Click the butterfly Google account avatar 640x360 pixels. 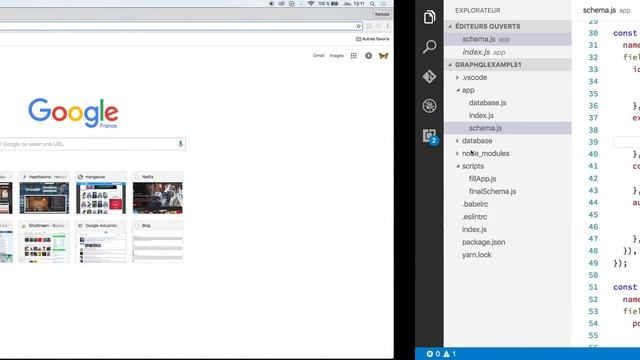[x=383, y=56]
